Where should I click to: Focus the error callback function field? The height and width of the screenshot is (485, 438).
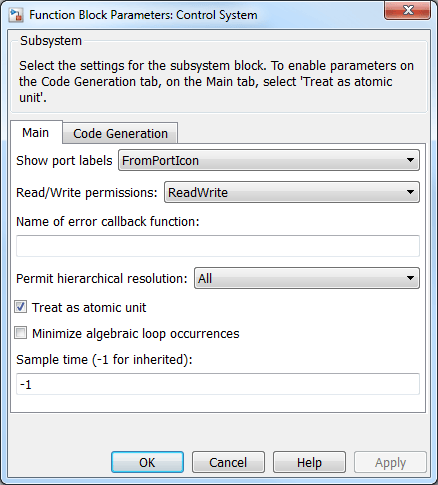click(x=218, y=246)
